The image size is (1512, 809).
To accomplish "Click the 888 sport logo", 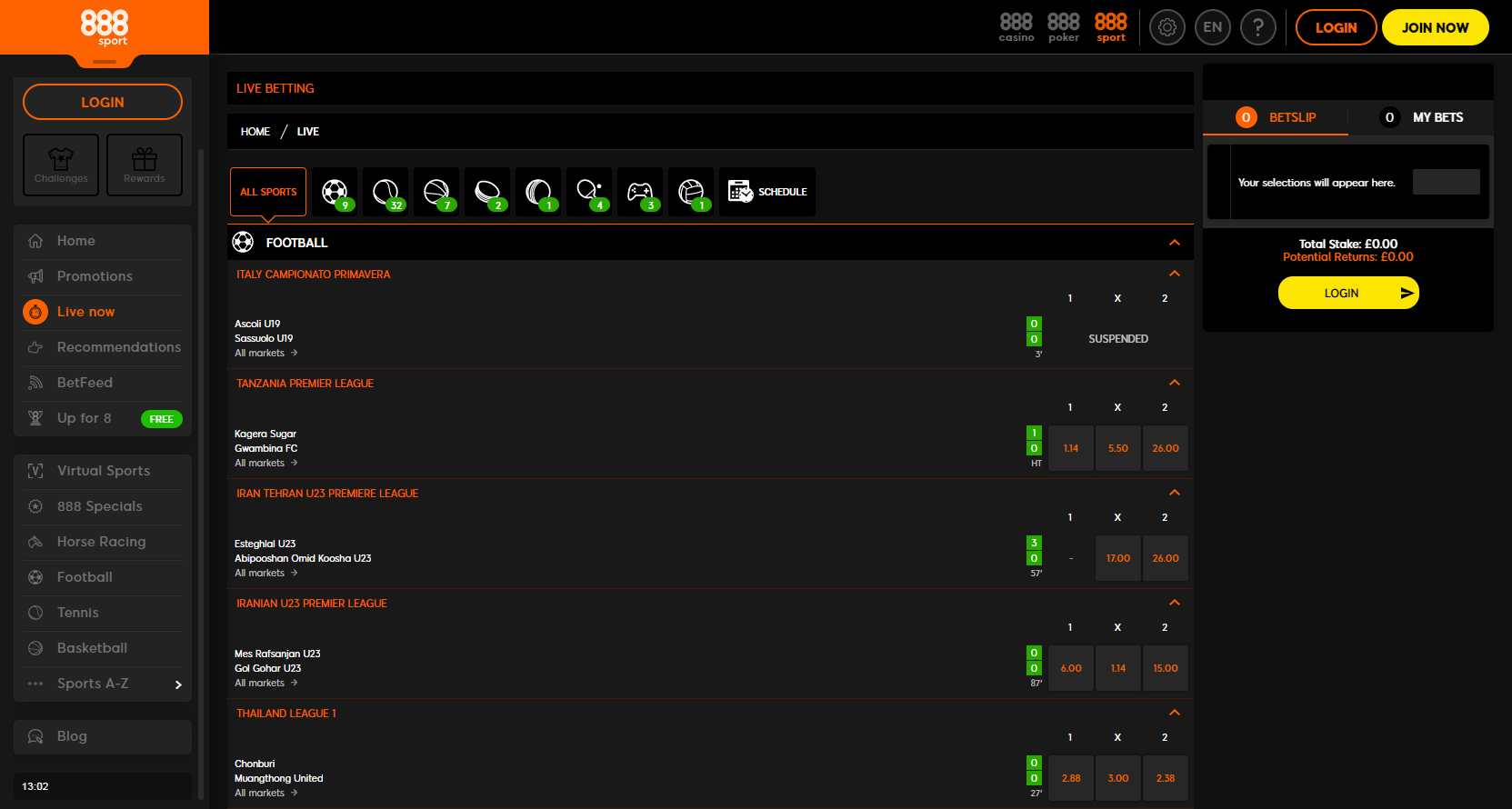I will tap(105, 27).
